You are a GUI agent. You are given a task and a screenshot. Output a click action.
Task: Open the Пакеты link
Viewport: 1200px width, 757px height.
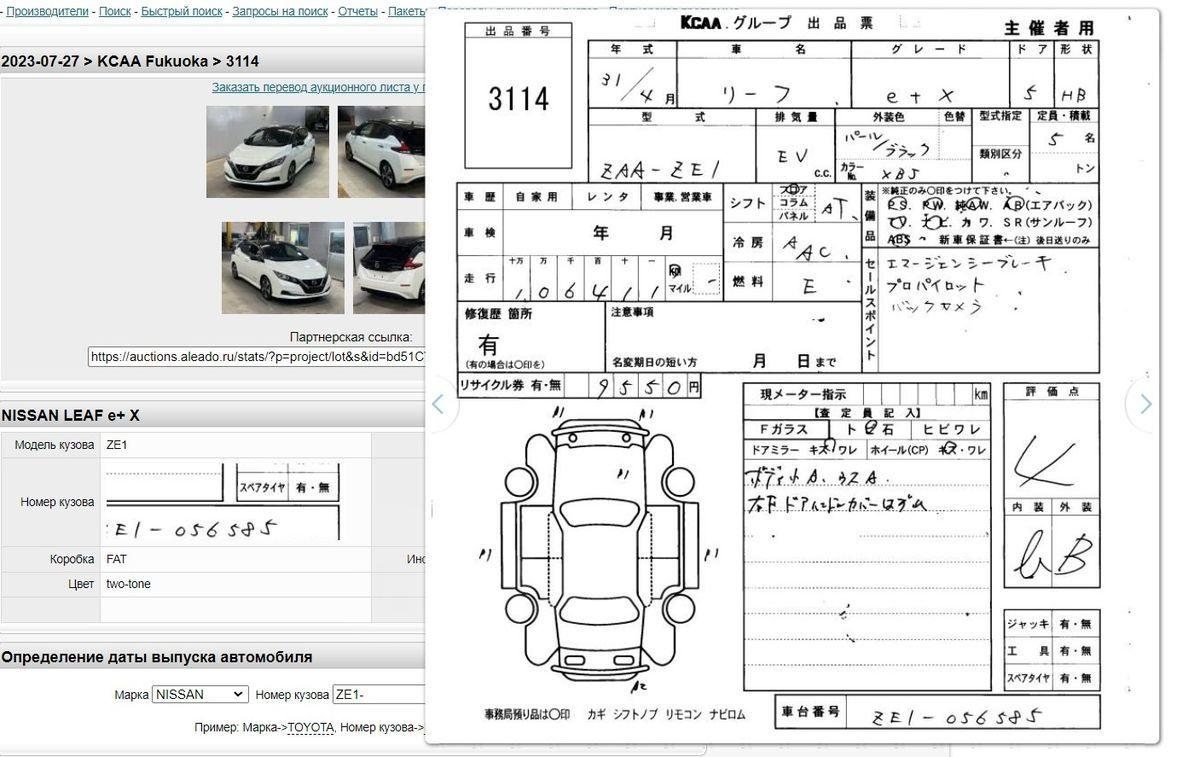click(407, 11)
